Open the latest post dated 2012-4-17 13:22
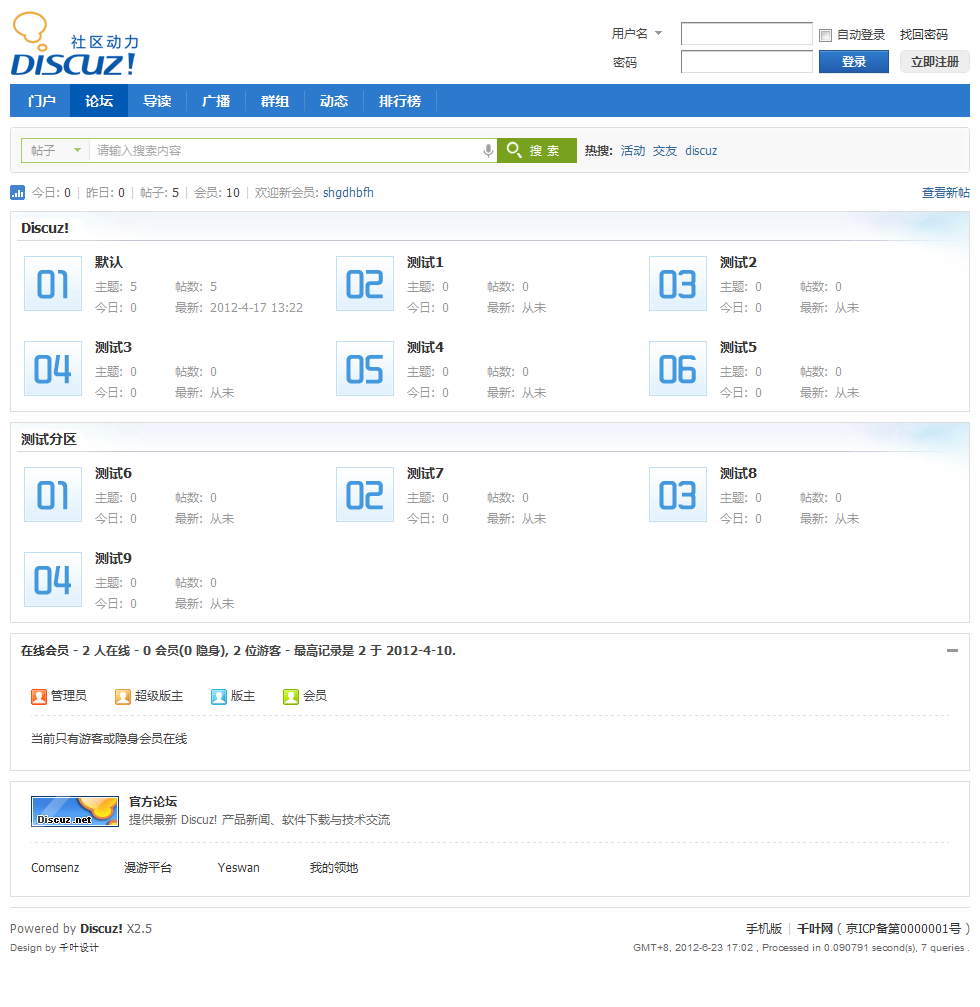Screen dimensions: 980x1007 pos(256,308)
